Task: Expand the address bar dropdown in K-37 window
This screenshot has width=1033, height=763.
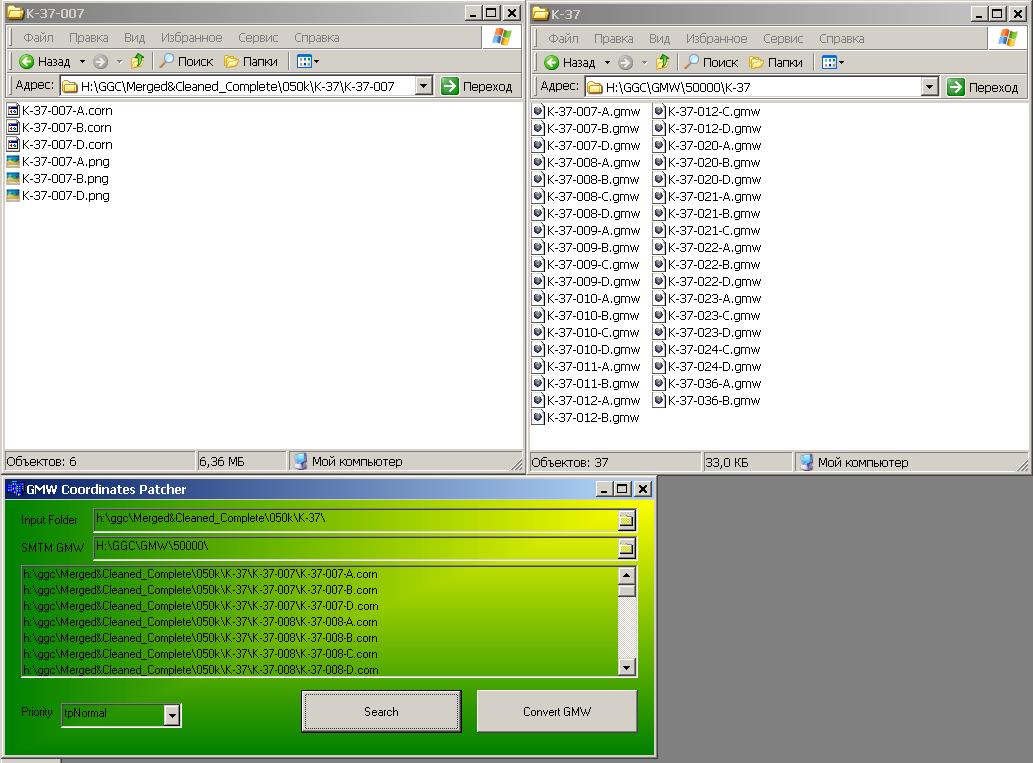Action: [x=929, y=87]
